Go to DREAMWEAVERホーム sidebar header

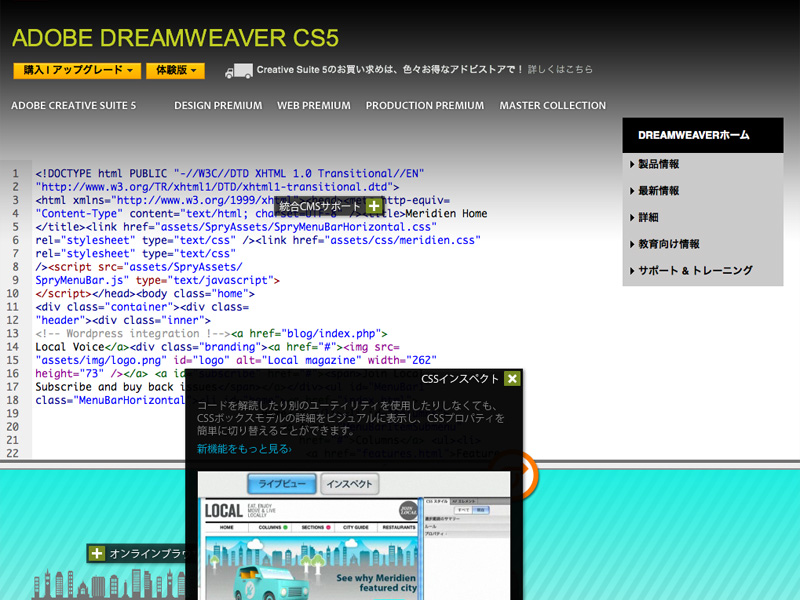[x=703, y=135]
